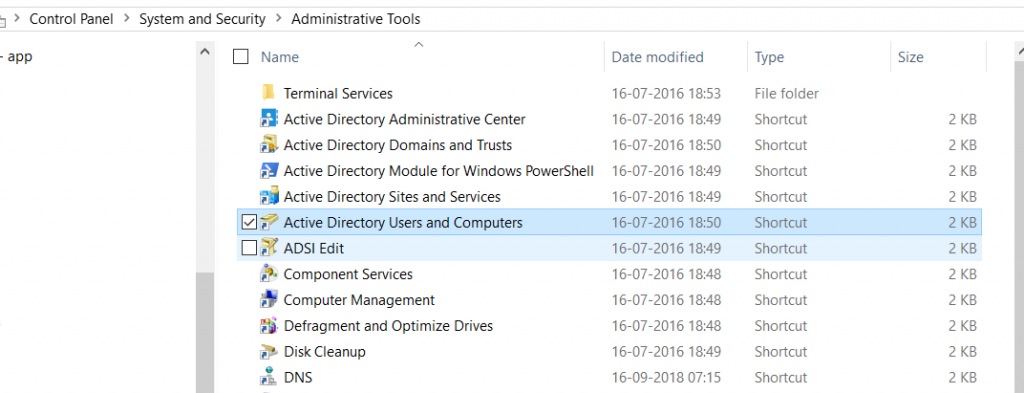The width and height of the screenshot is (1024, 393).
Task: Click Active Directory Sites and Services icon
Action: [x=268, y=196]
